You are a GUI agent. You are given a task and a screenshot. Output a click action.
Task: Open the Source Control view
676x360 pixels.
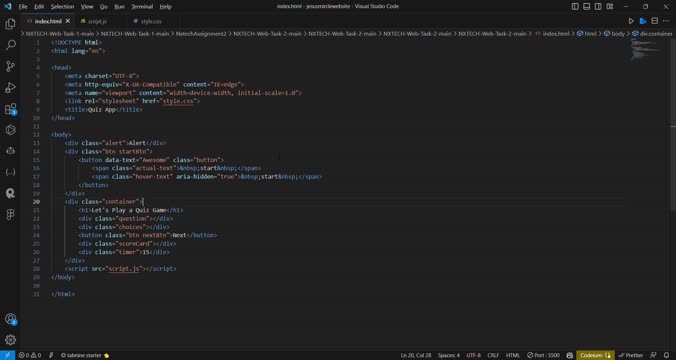coord(10,66)
